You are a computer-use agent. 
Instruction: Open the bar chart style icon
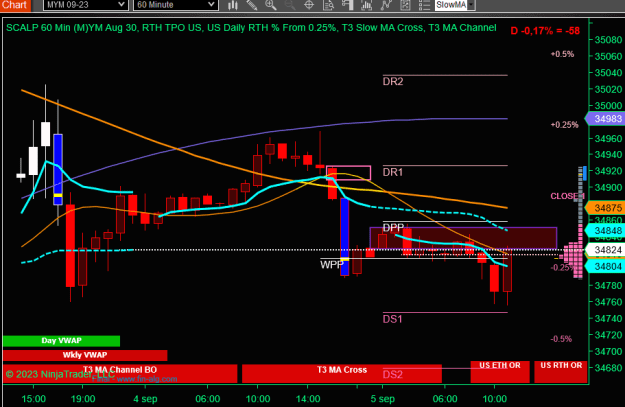click(x=233, y=5)
